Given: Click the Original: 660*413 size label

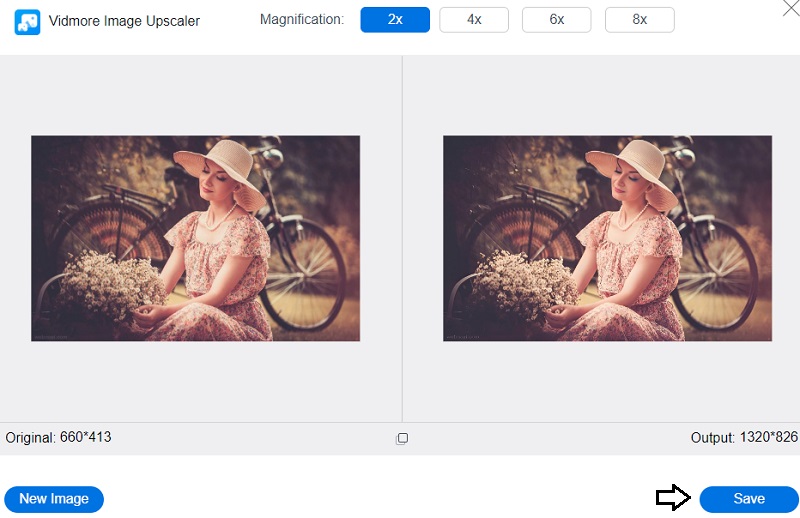Looking at the screenshot, I should pyautogui.click(x=59, y=438).
